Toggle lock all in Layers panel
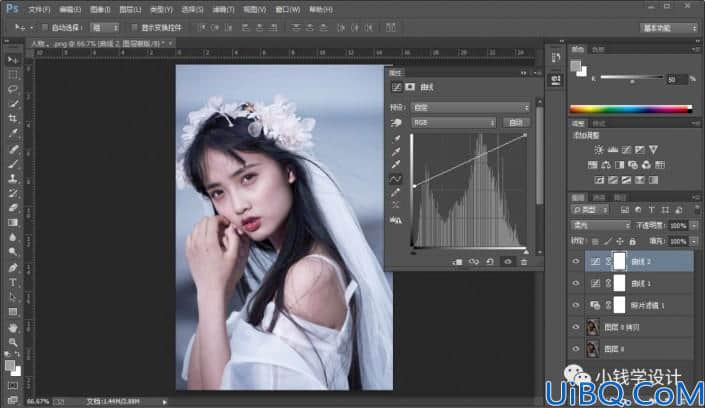Image resolution: width=705 pixels, height=408 pixels. [632, 242]
